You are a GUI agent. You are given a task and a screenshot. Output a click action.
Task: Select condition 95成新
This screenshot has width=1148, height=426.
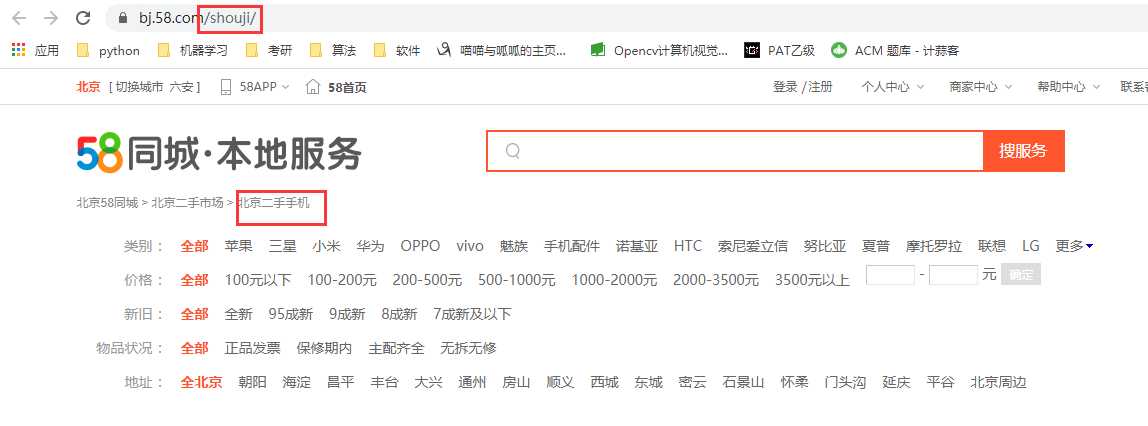pos(291,314)
